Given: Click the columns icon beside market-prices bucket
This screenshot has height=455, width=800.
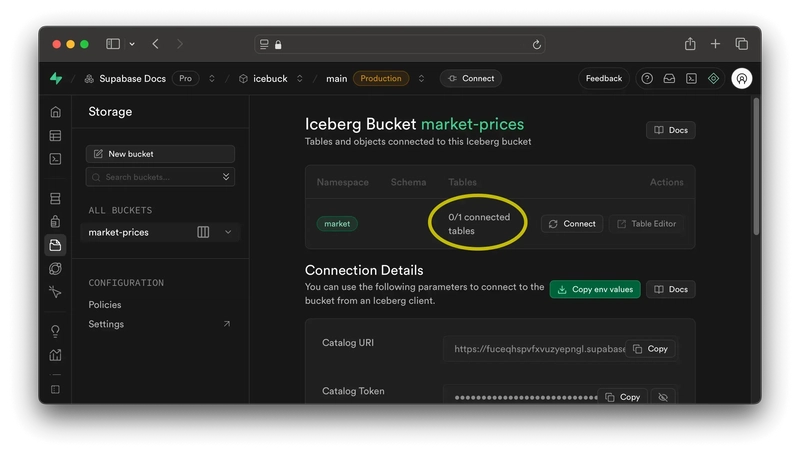Looking at the screenshot, I should click(203, 232).
